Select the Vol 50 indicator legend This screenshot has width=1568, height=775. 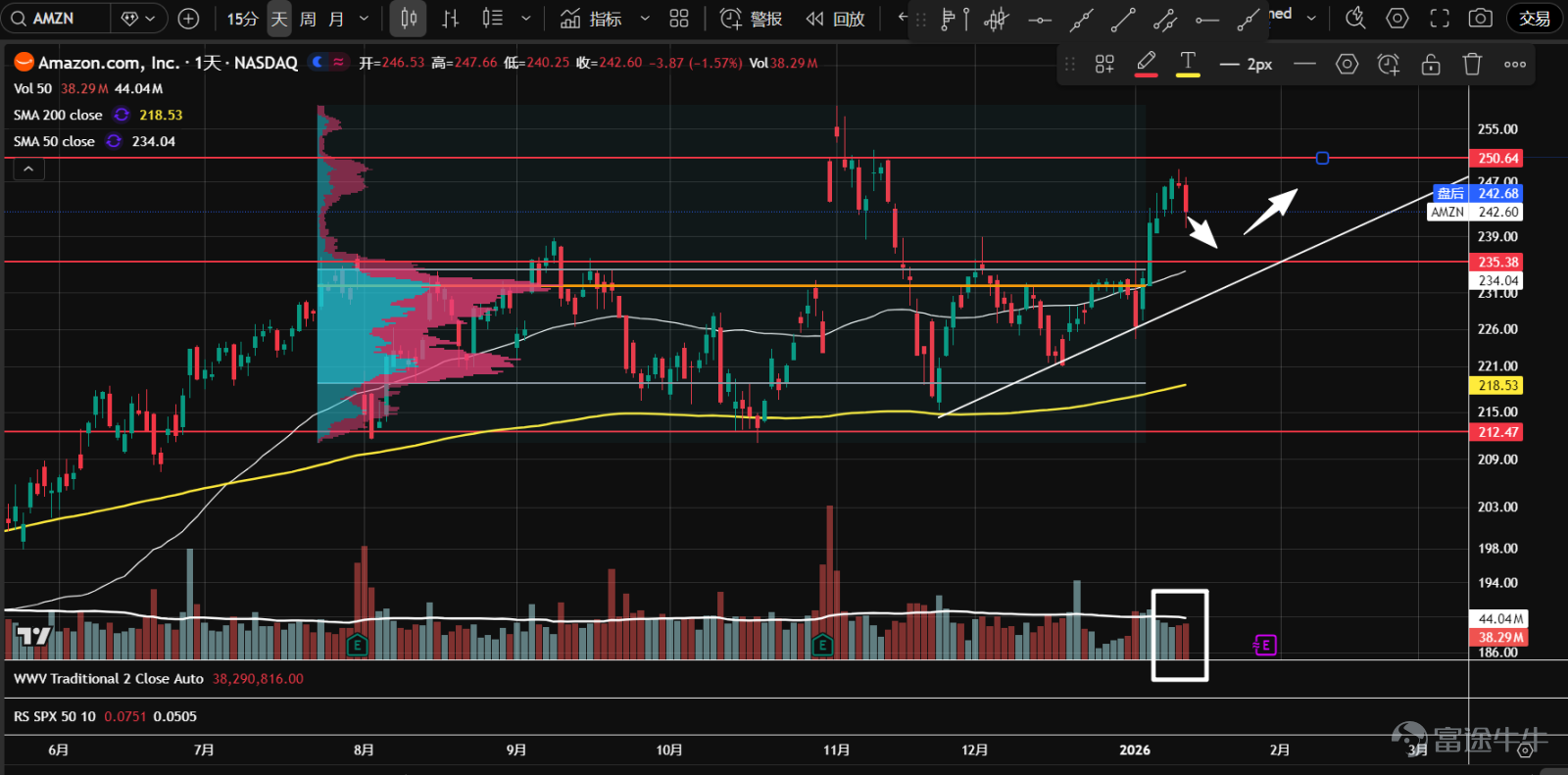(x=32, y=88)
